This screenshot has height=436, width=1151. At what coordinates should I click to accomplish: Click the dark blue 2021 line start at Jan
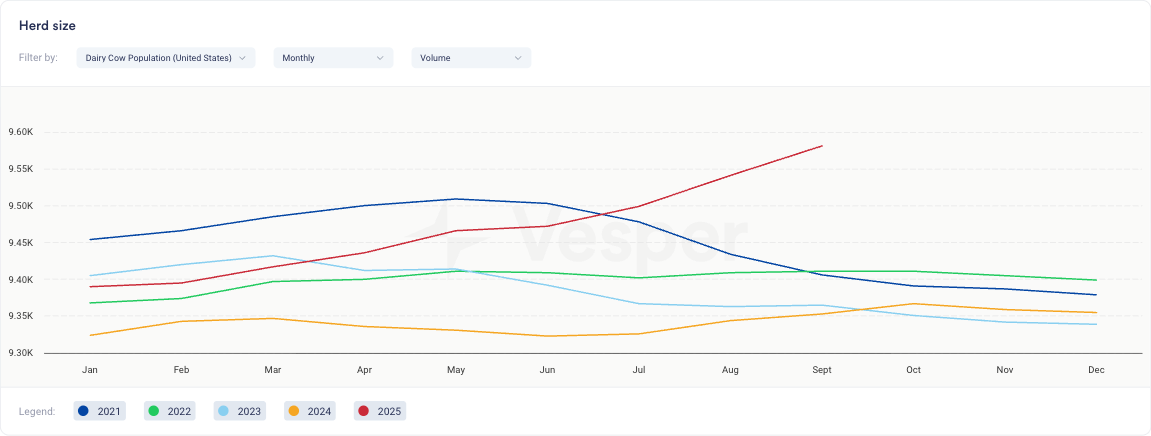point(91,239)
